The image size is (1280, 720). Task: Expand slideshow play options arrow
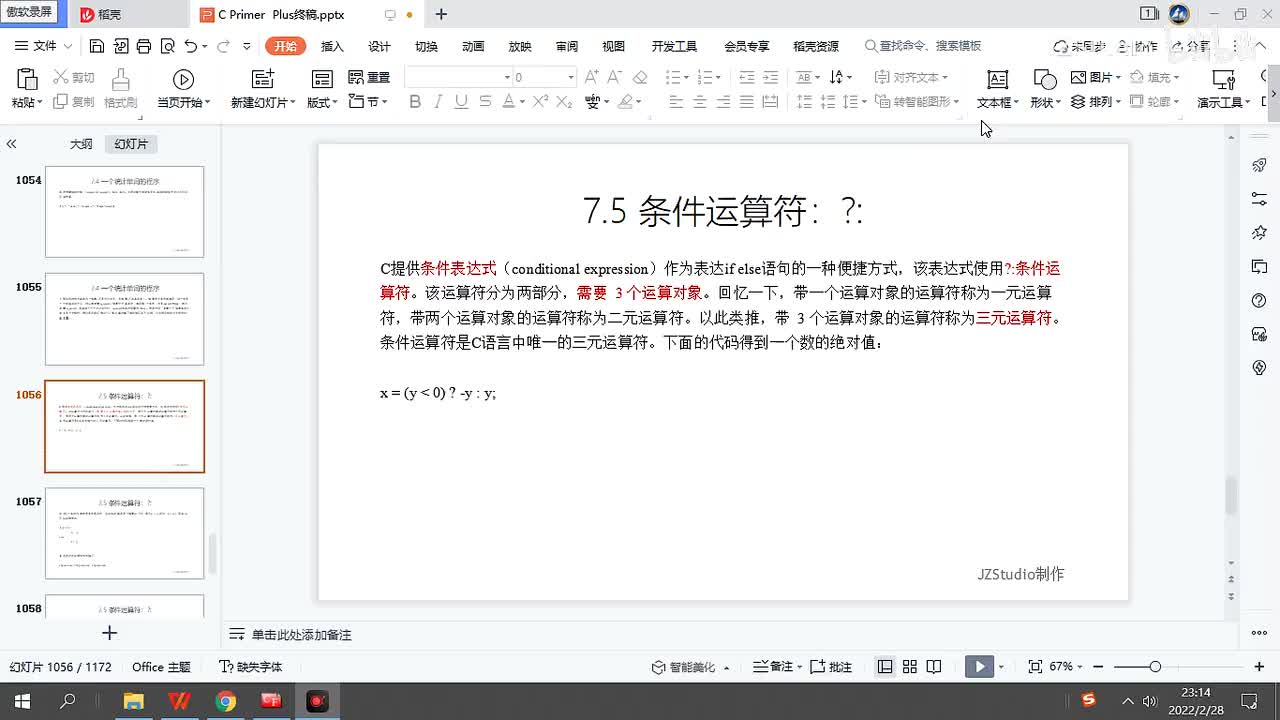coord(1001,667)
